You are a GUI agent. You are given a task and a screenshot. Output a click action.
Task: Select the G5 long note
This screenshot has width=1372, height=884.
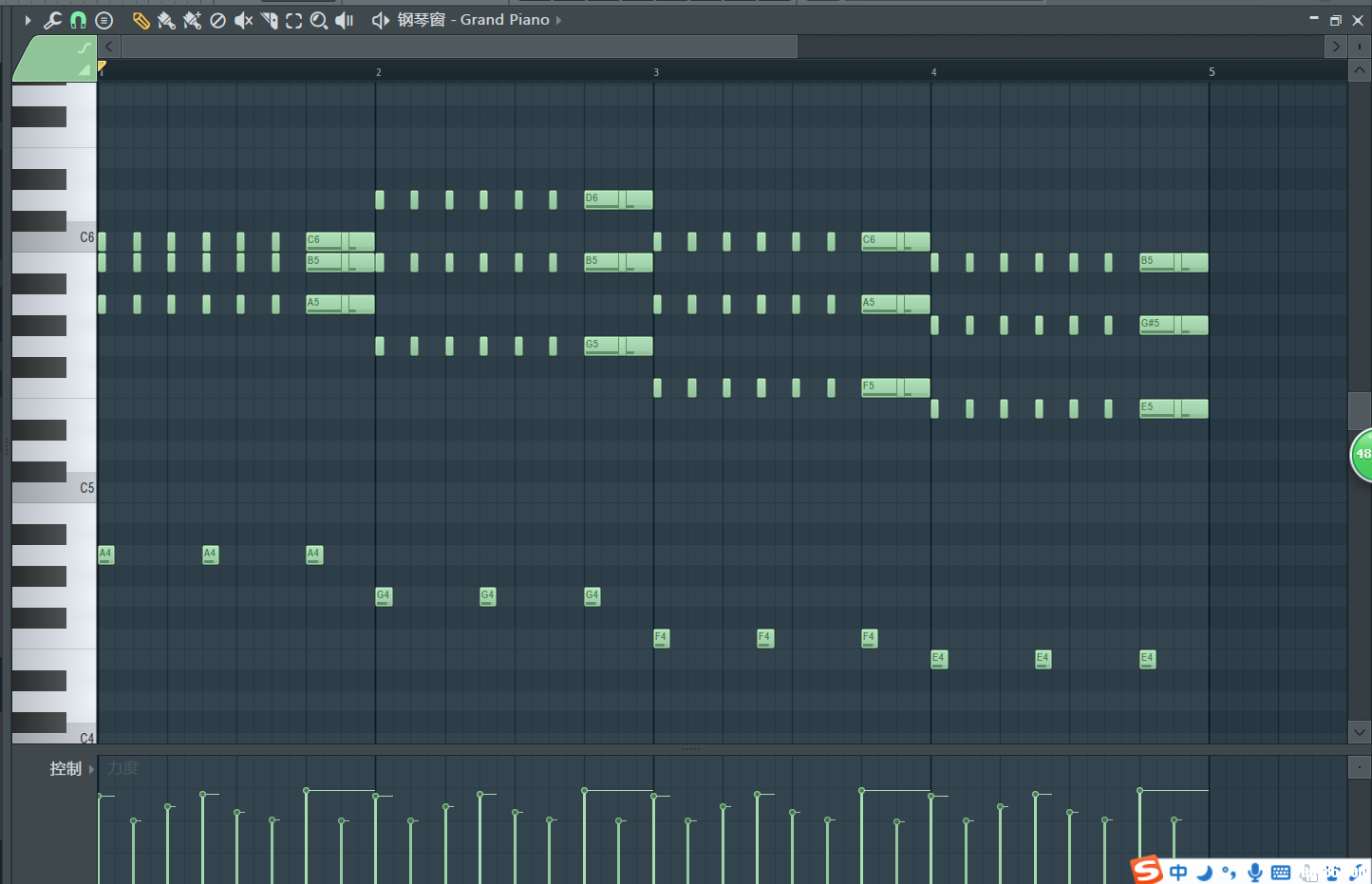(618, 346)
